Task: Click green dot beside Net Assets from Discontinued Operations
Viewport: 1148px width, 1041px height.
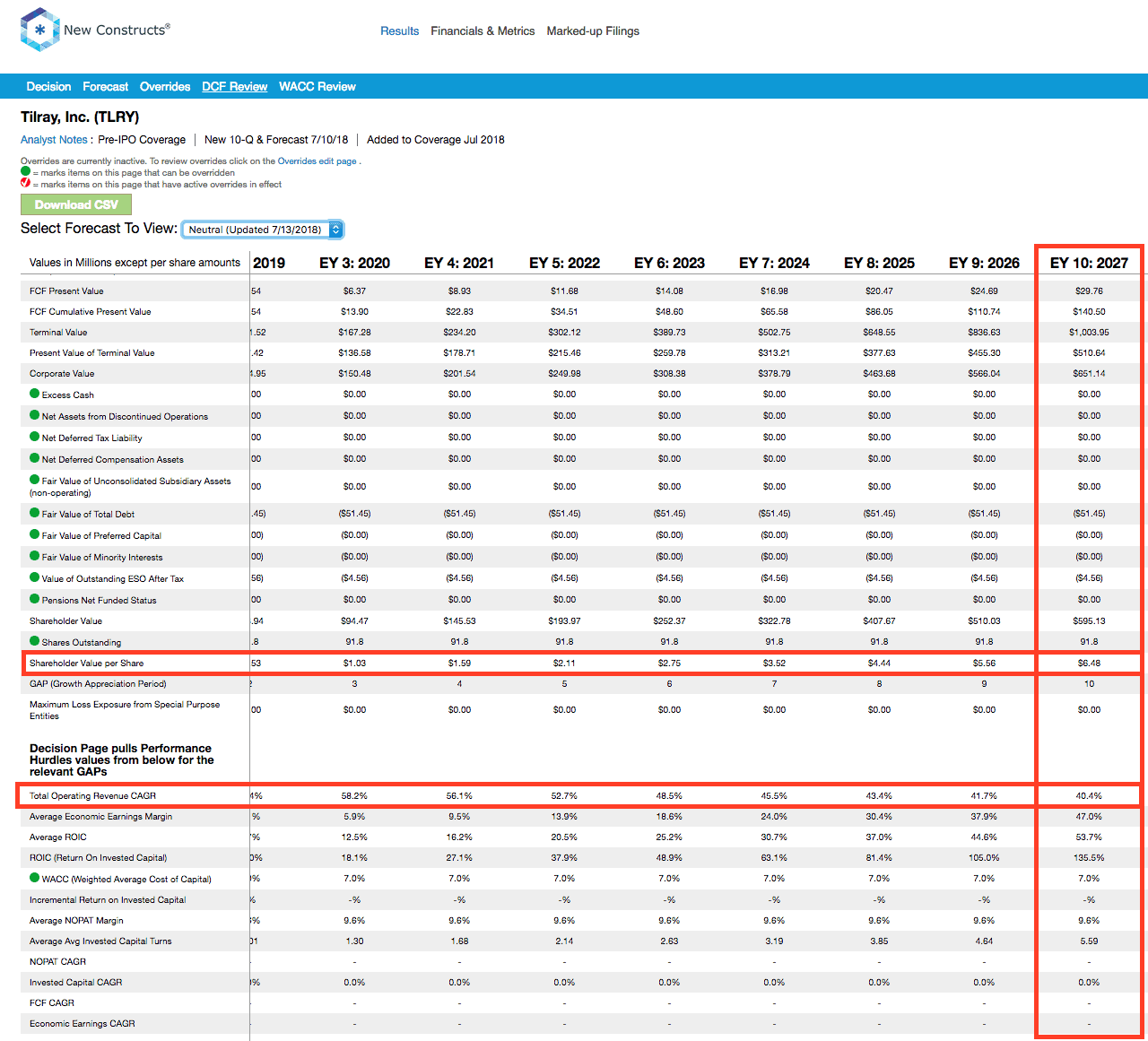Action: click(x=35, y=415)
